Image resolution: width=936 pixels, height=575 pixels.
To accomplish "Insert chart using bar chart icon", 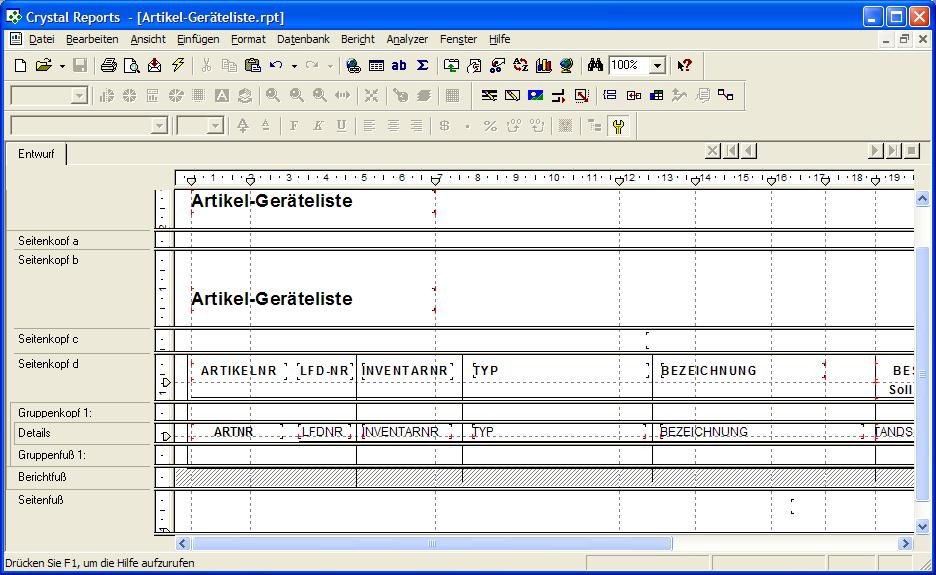I will [543, 65].
